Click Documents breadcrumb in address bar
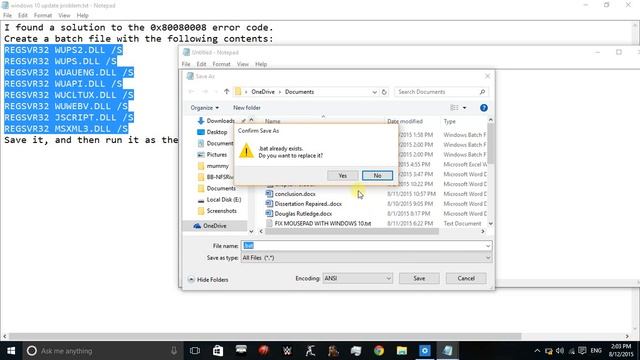 [299, 92]
